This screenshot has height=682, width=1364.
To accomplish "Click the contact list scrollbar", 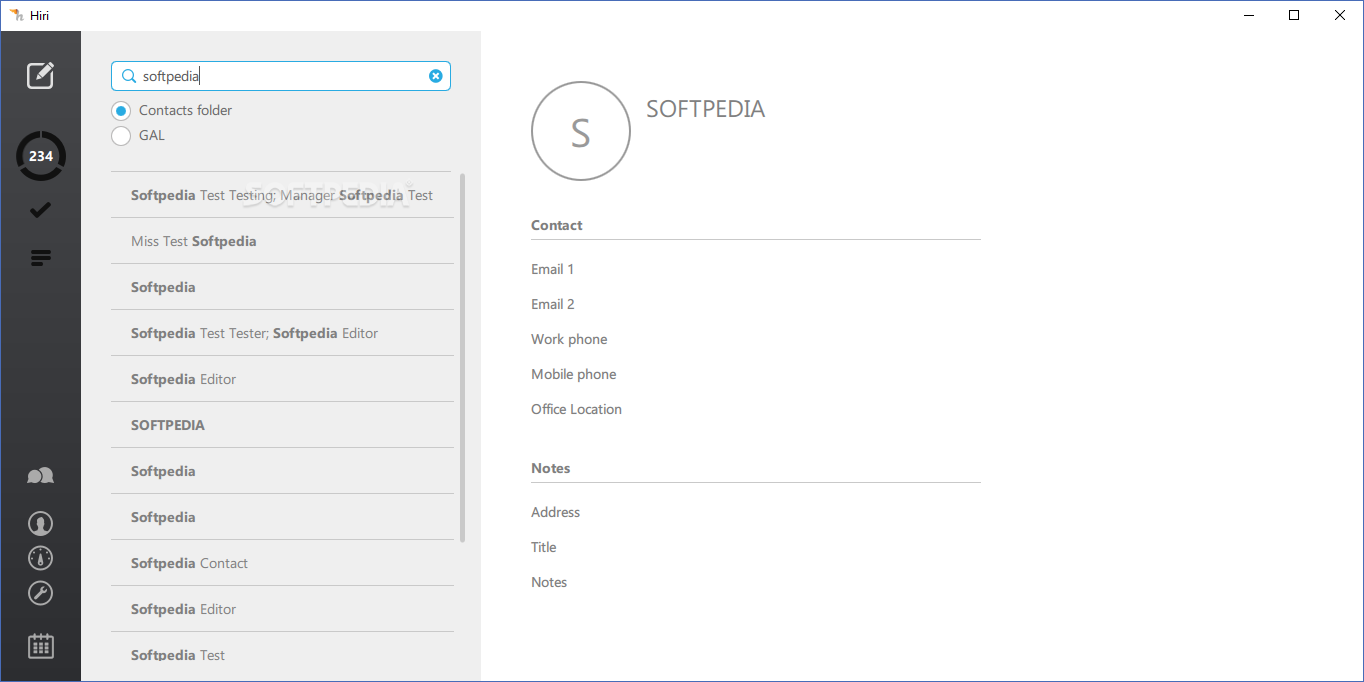I will coord(462,358).
